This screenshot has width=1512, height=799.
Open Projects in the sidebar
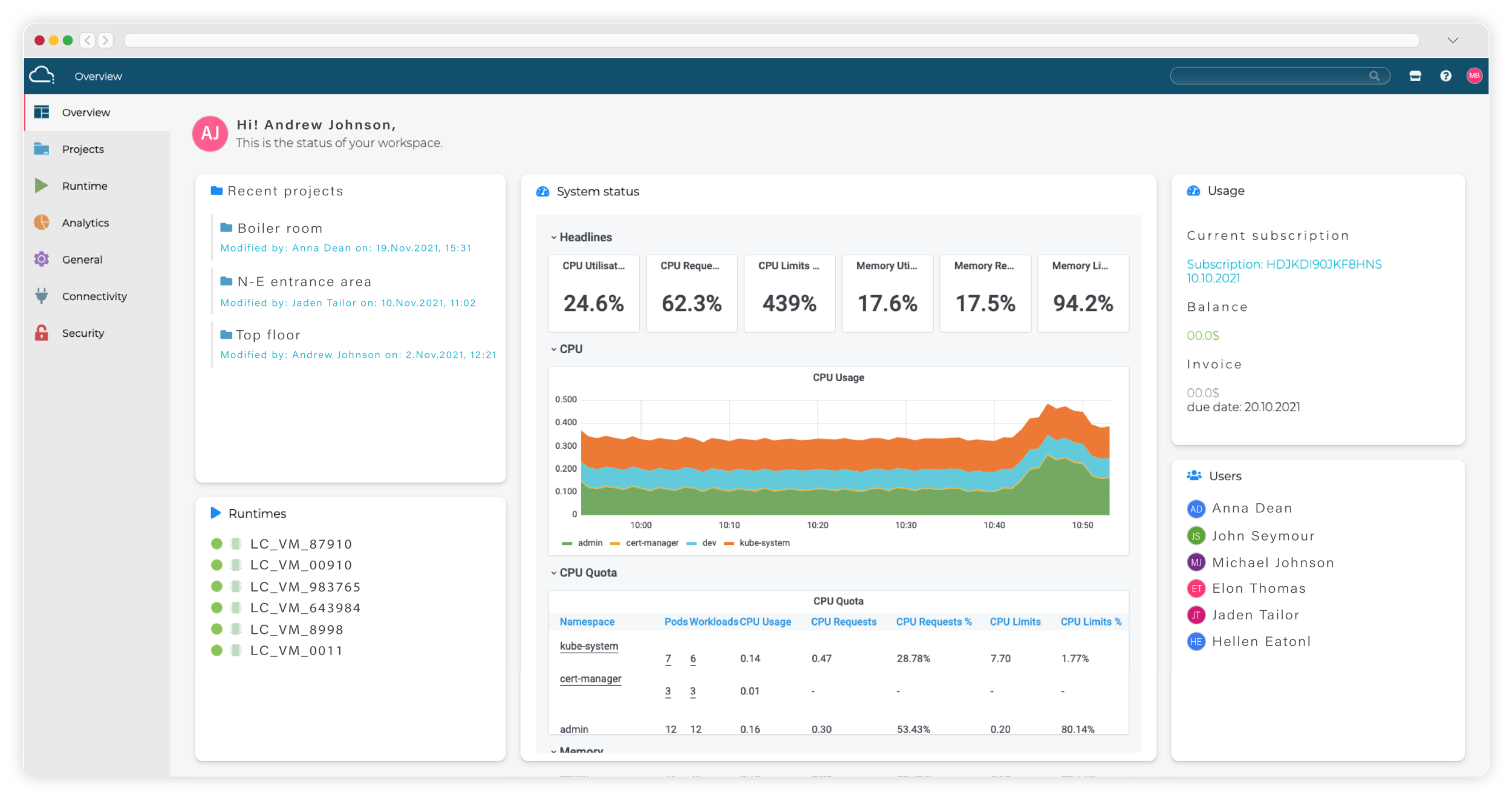pyautogui.click(x=83, y=149)
